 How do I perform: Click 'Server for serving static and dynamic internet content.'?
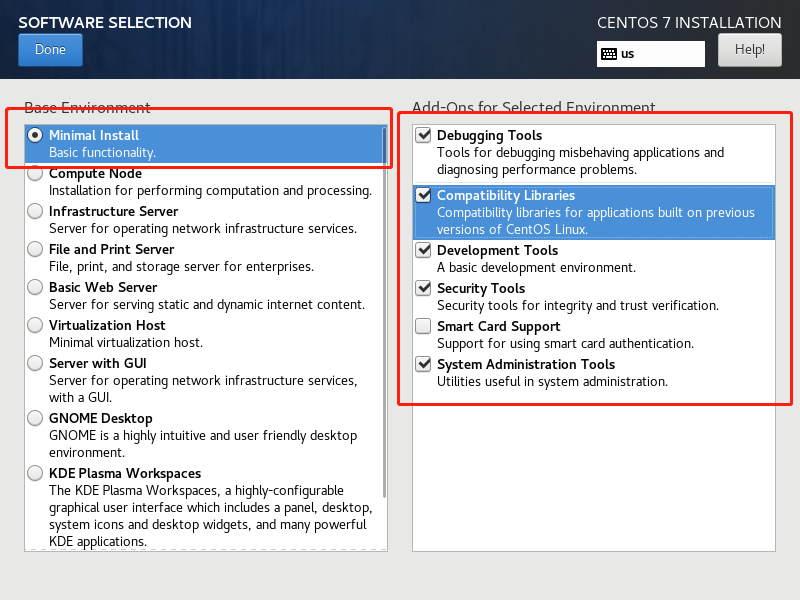(x=207, y=305)
